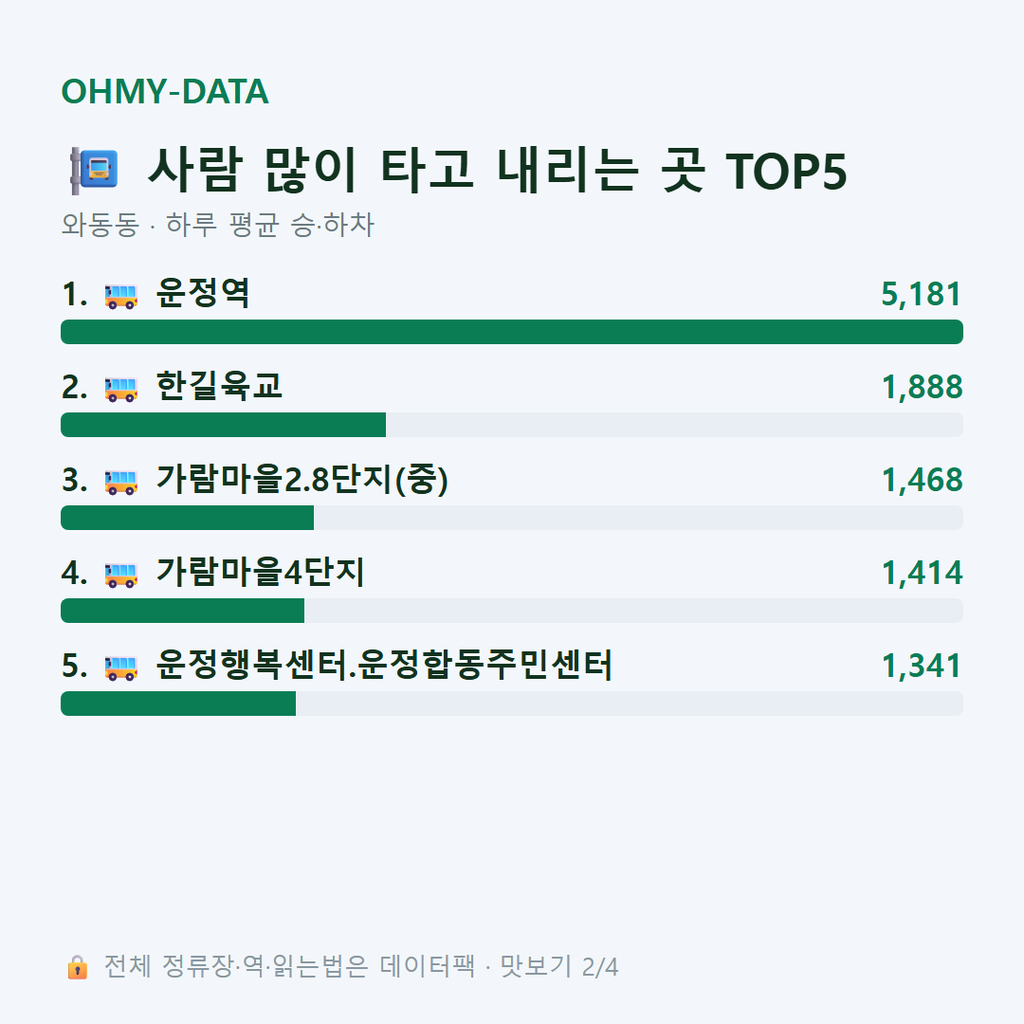1024x1024 pixels.
Task: Click the 사람 많이 타고 내리는 곳 TOP5 heading
Action: point(497,170)
